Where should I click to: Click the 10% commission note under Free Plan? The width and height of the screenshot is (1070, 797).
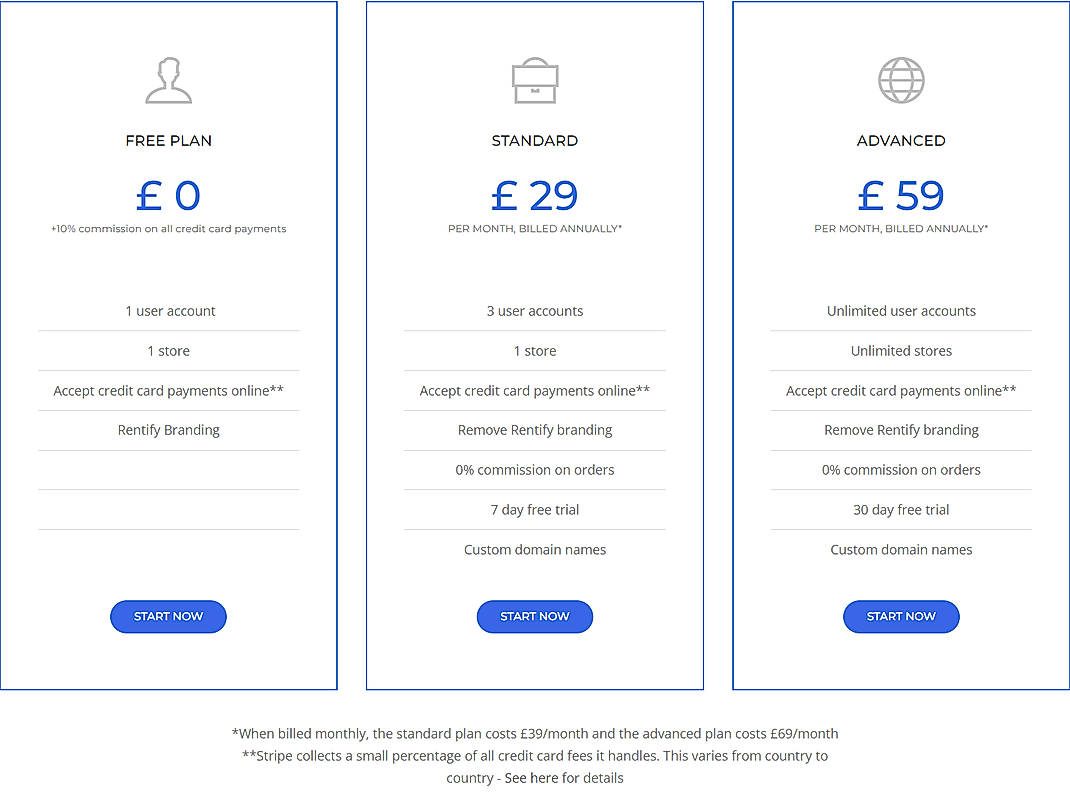pyautogui.click(x=168, y=229)
